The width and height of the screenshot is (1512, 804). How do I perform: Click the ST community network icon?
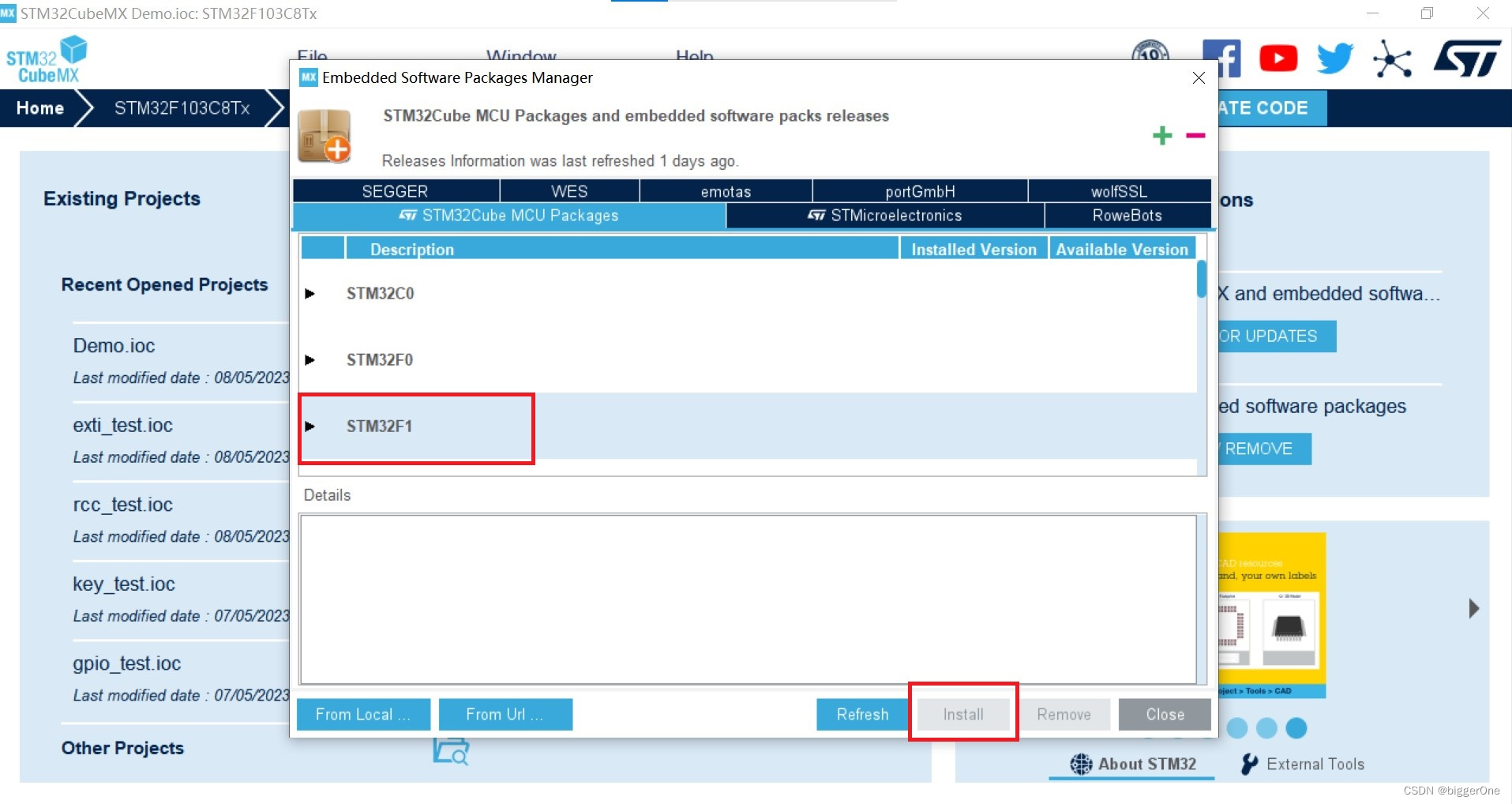tap(1392, 58)
